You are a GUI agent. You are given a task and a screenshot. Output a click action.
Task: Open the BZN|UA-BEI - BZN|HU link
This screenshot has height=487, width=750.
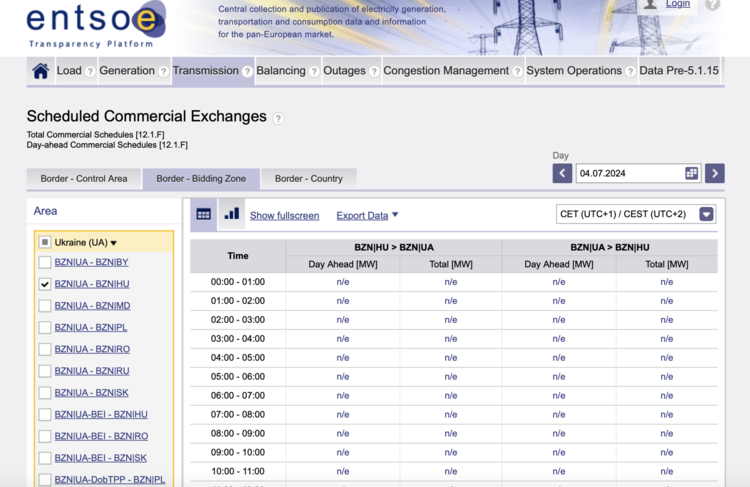(101, 415)
